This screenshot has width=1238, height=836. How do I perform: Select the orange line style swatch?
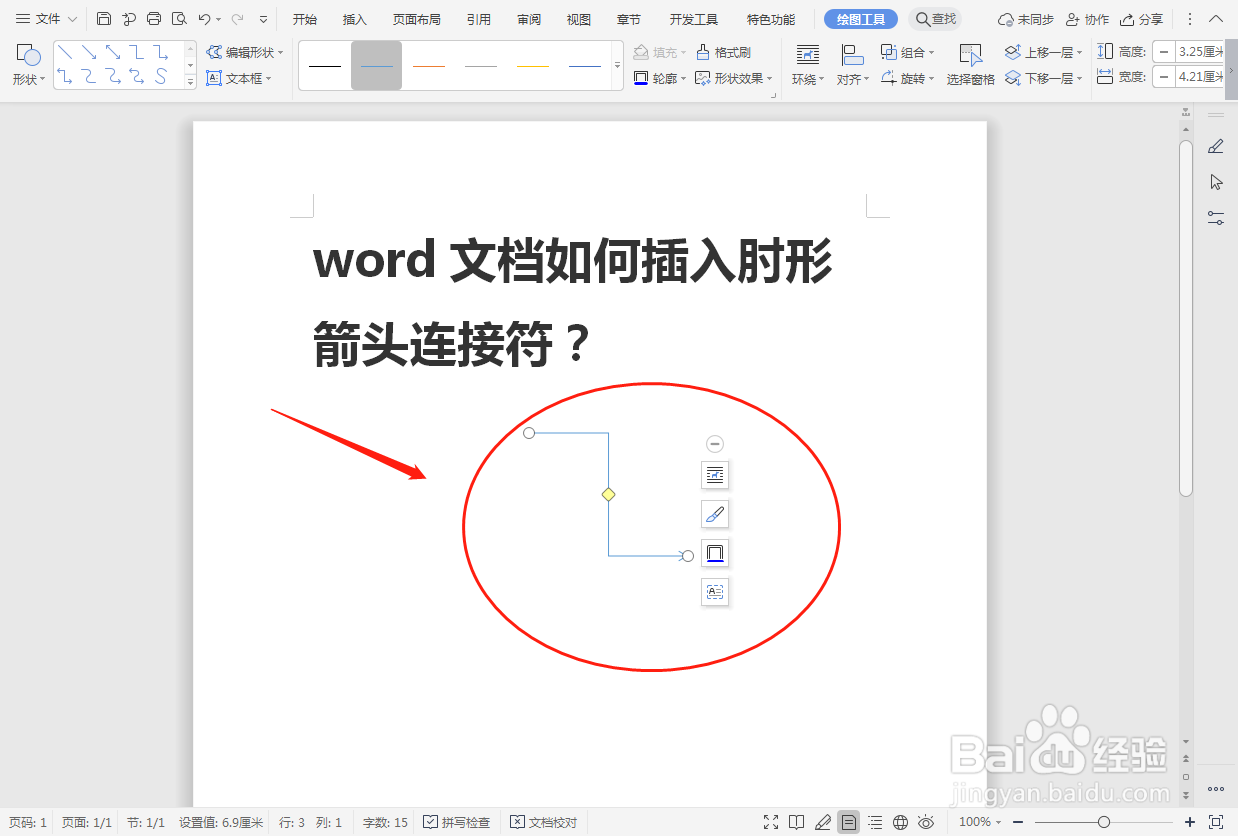[x=429, y=66]
